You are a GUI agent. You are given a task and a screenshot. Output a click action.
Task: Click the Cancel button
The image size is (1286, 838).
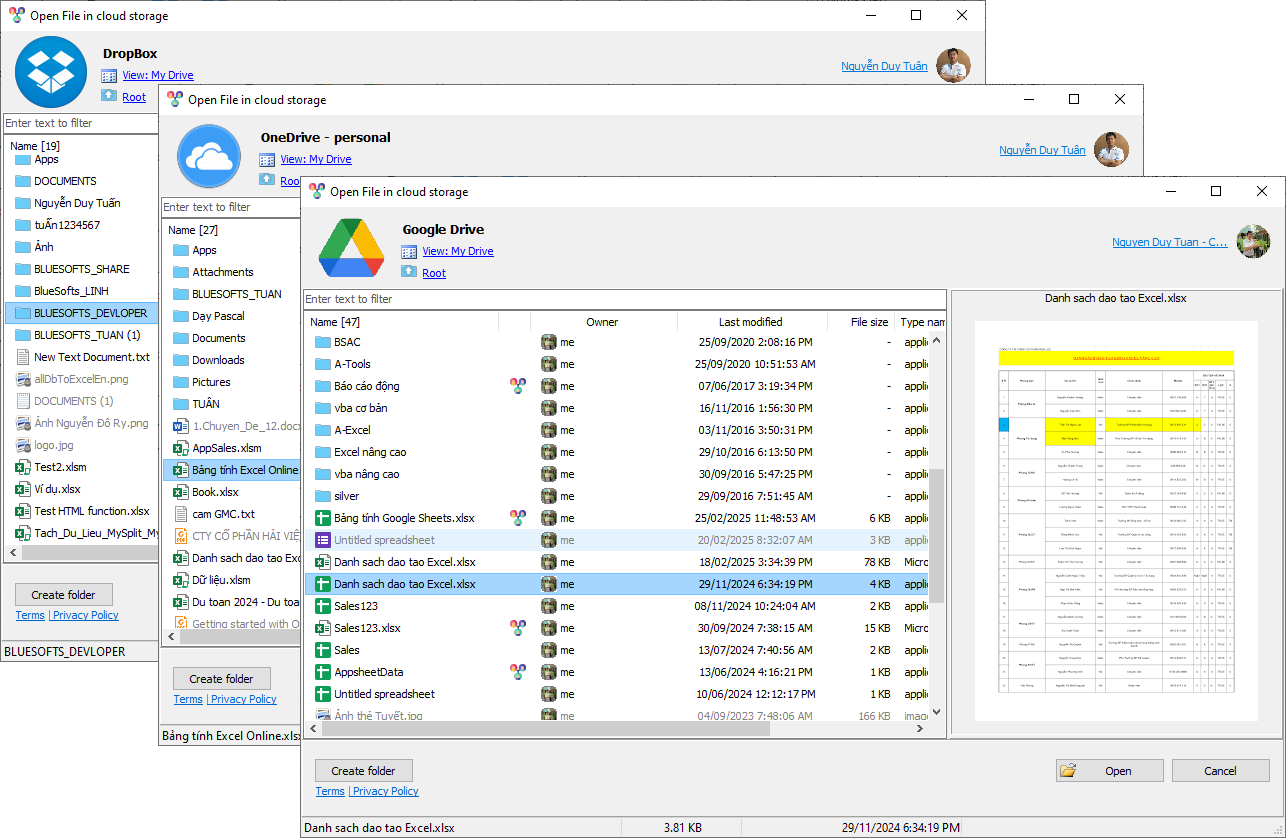[x=1221, y=771]
